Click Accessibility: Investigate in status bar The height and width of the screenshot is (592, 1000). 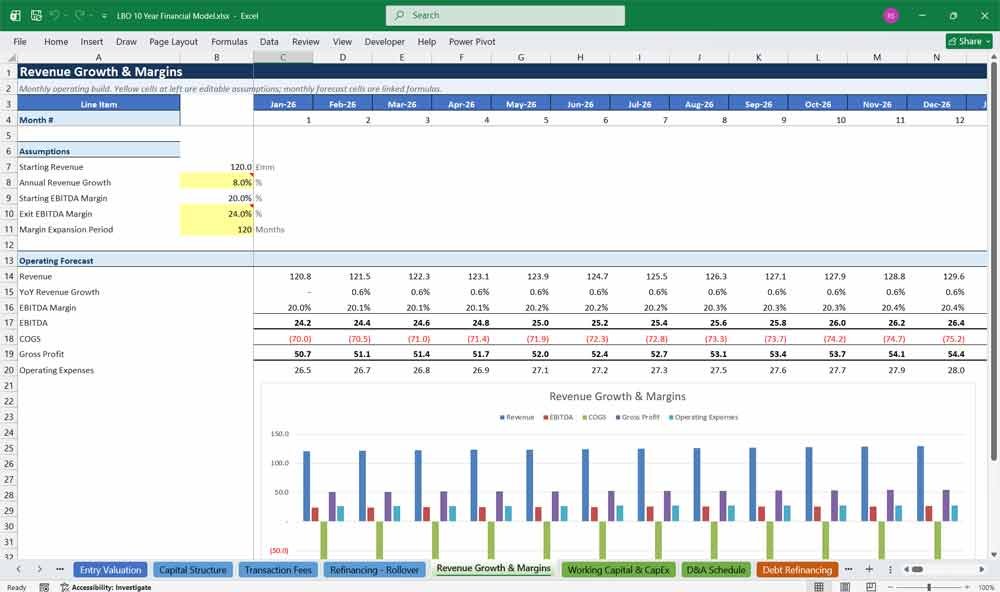(x=106, y=587)
